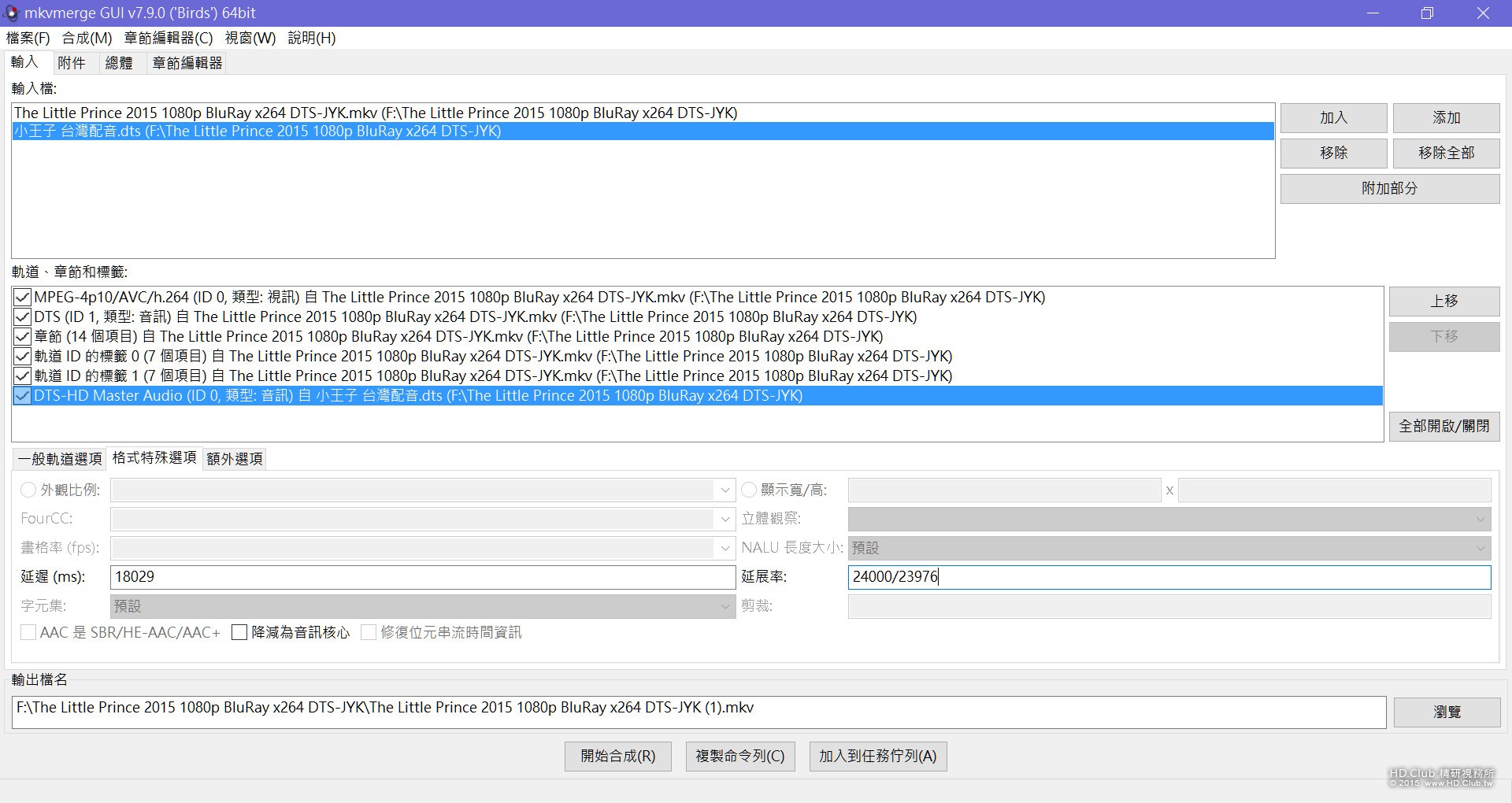Click the 輸出檔名 path field
Viewport: 1512px width, 803px height.
(x=699, y=712)
